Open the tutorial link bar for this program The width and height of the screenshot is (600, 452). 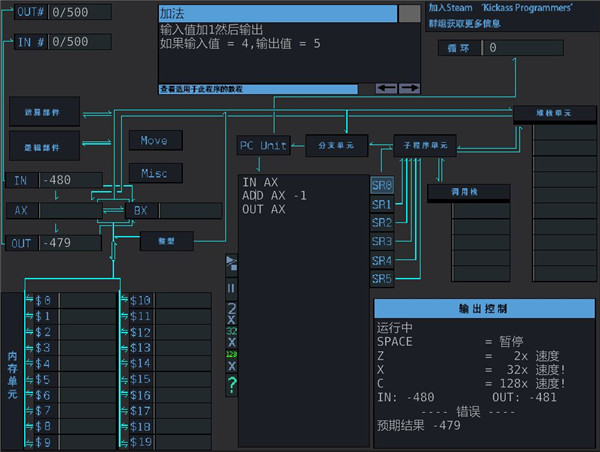(x=258, y=89)
